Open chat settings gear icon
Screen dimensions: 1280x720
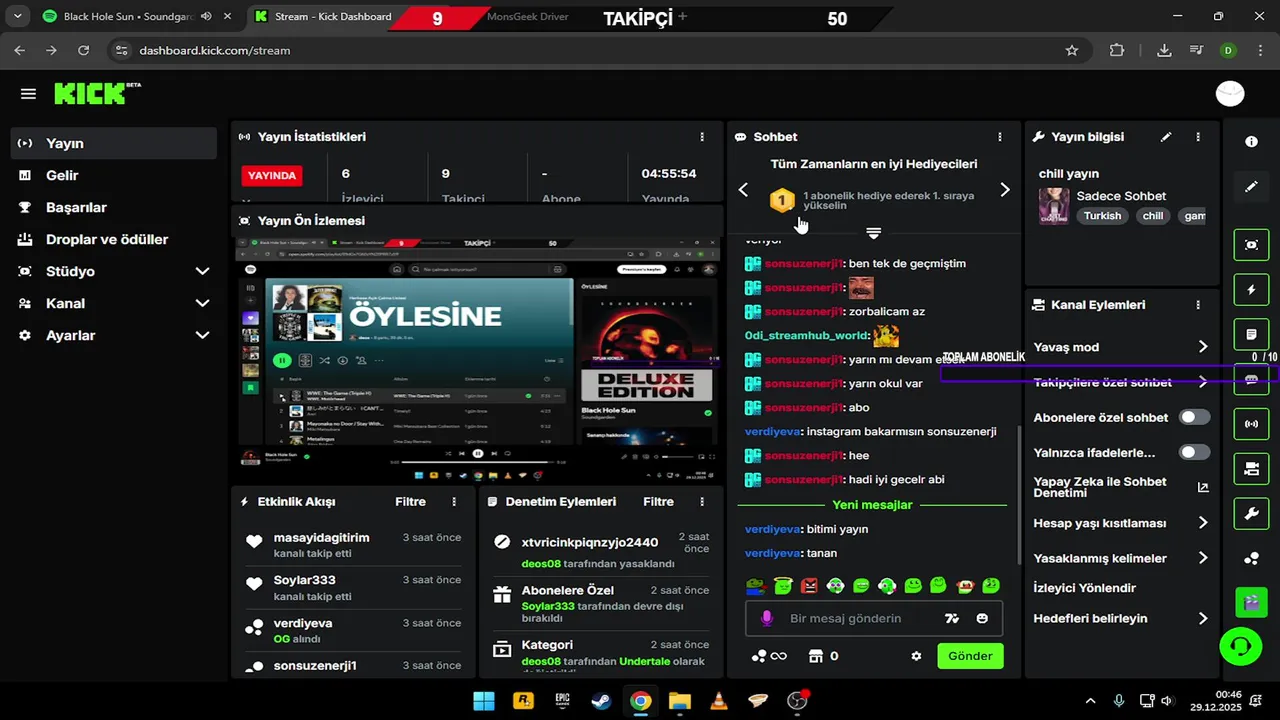click(916, 656)
